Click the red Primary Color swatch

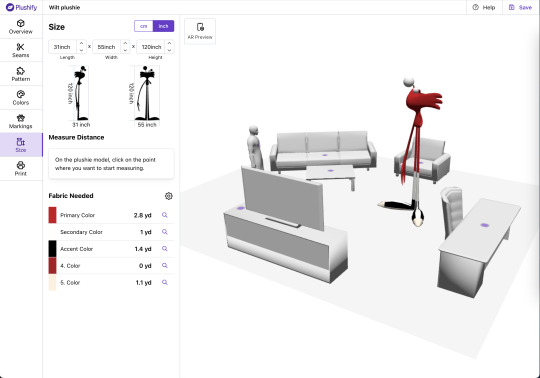[x=52, y=215]
